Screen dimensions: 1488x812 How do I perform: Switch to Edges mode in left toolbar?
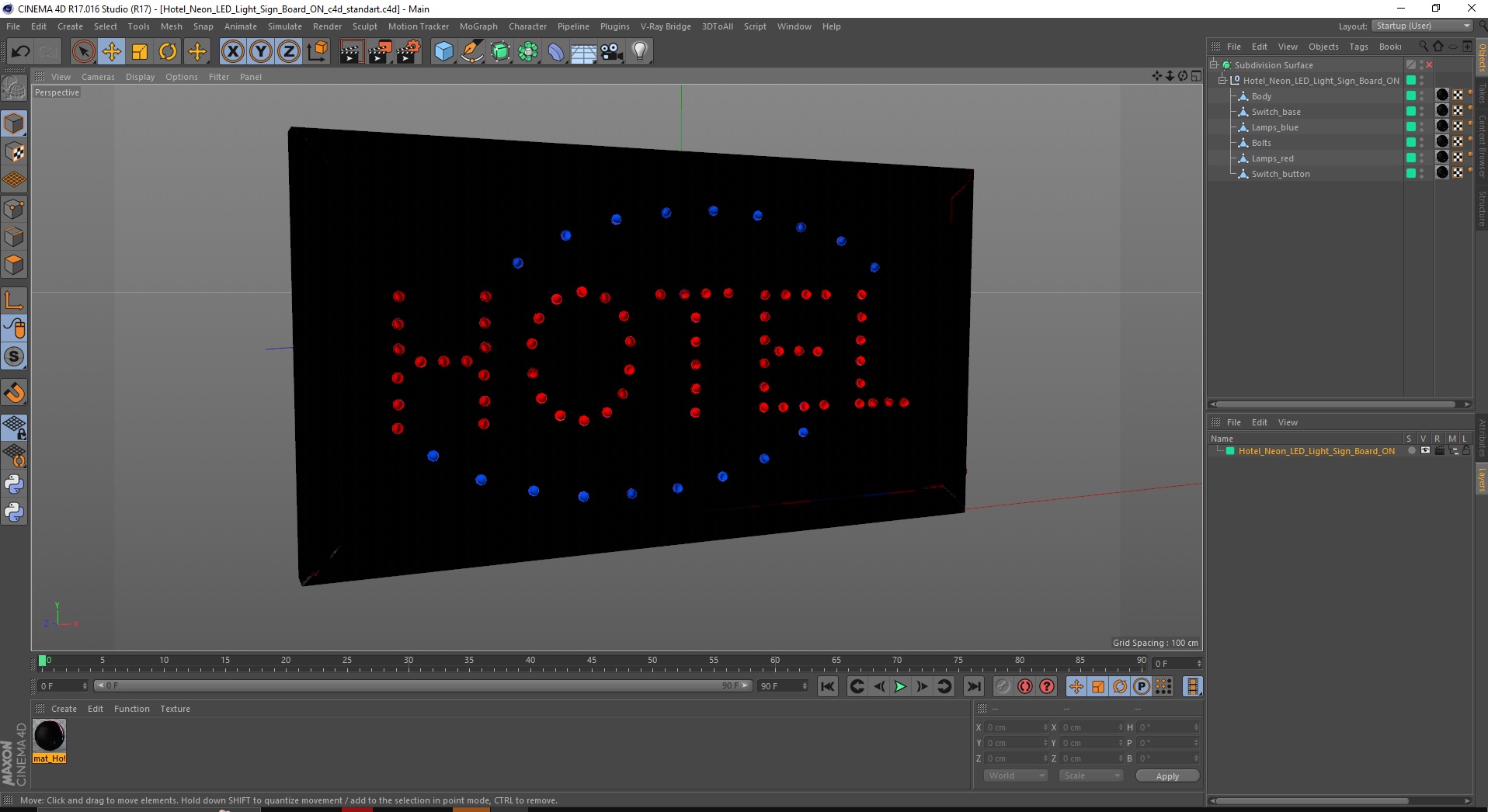click(x=14, y=237)
